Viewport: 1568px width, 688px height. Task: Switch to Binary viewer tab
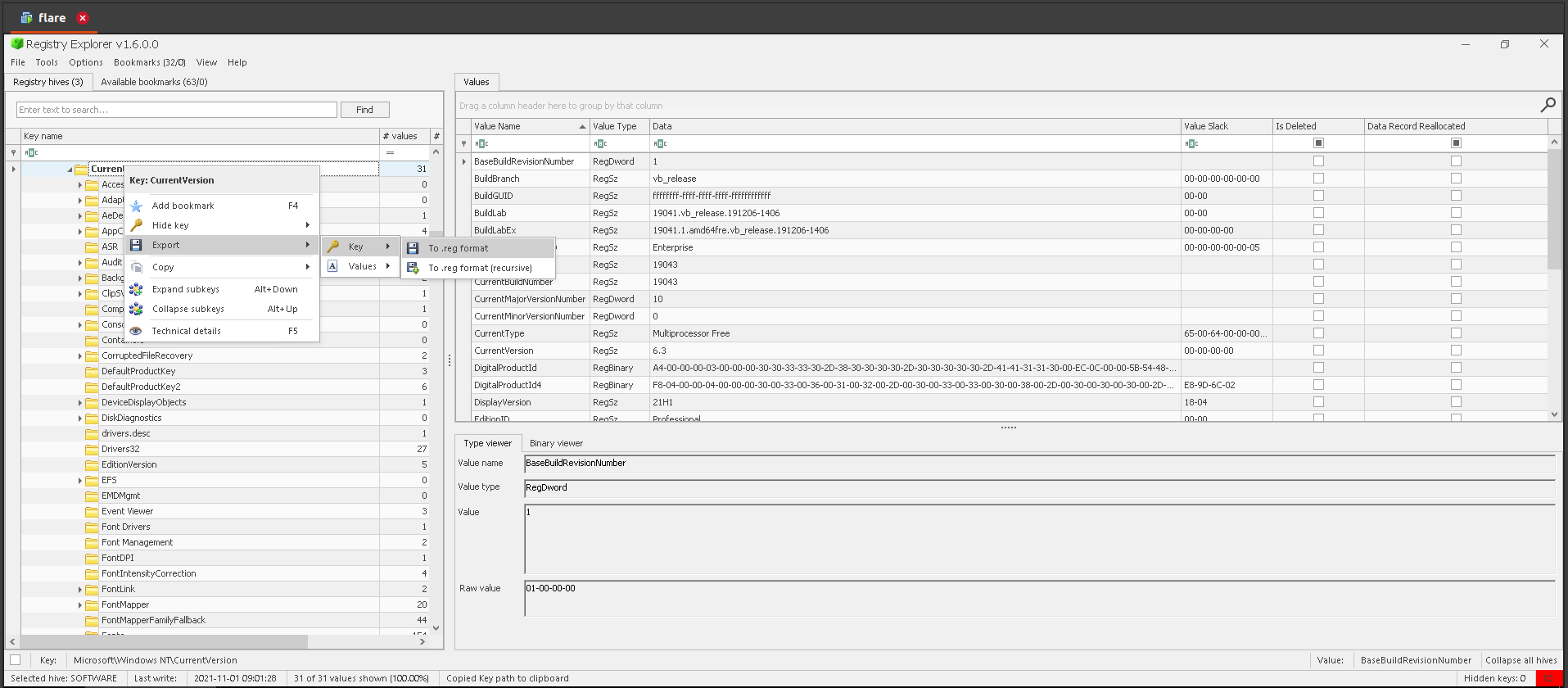(x=556, y=443)
